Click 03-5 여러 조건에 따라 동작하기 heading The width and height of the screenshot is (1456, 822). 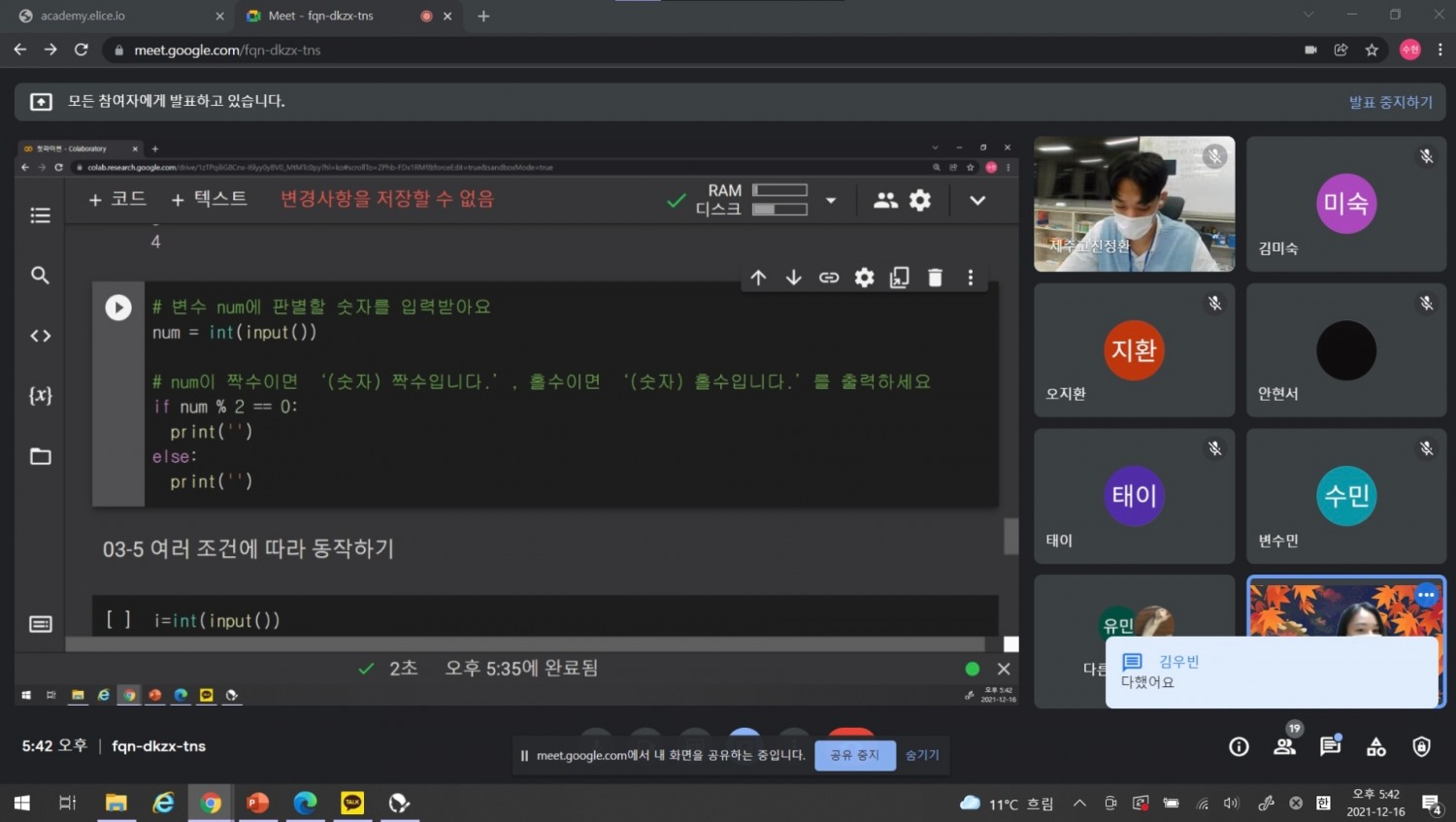(248, 549)
